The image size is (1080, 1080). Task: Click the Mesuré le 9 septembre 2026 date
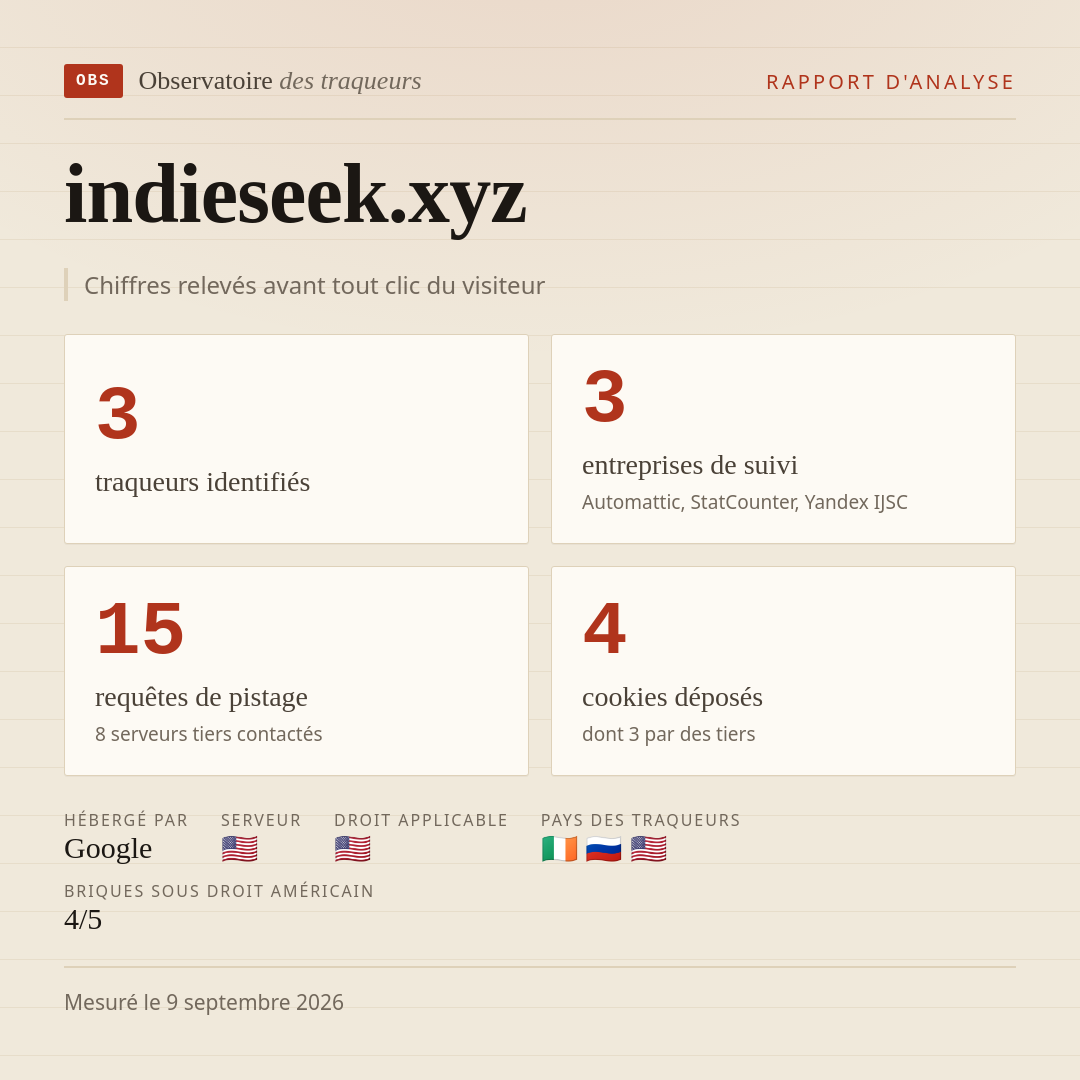[x=204, y=1002]
